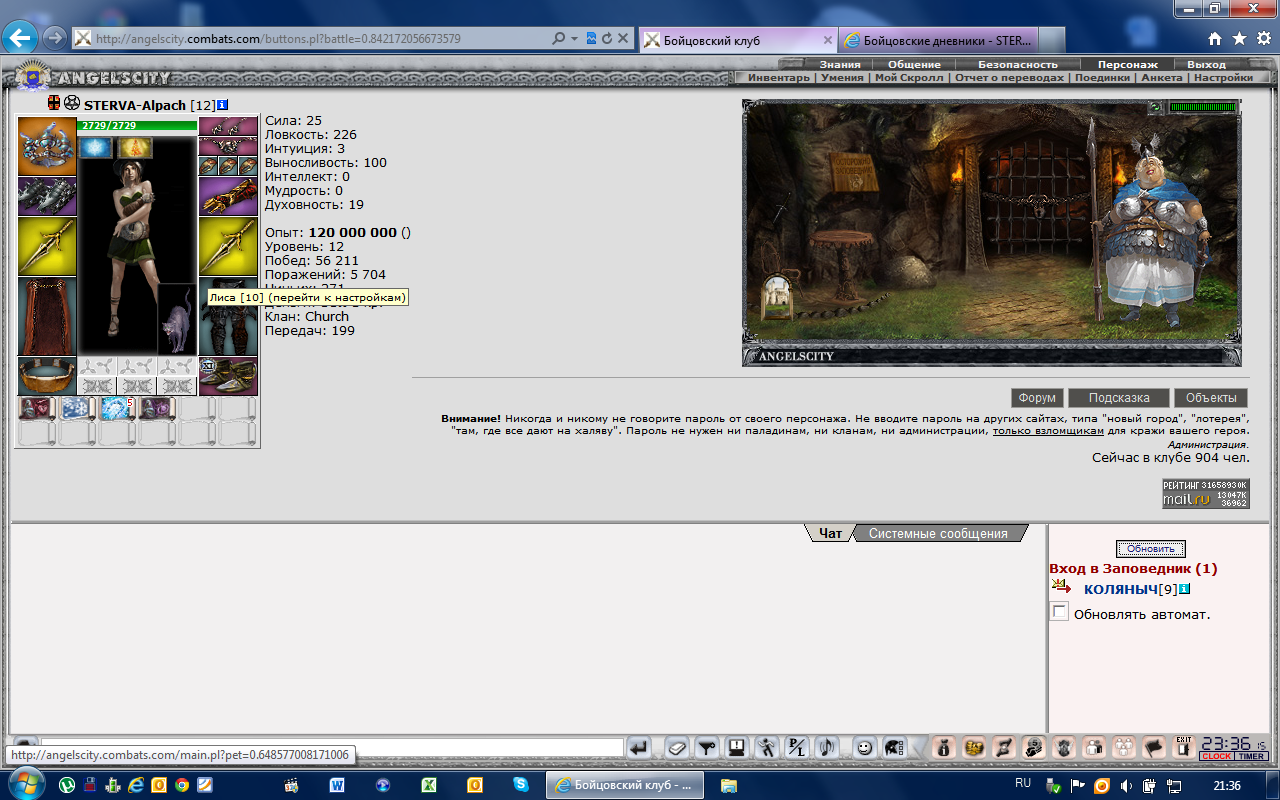Open Excel from the taskbar

coord(428,785)
